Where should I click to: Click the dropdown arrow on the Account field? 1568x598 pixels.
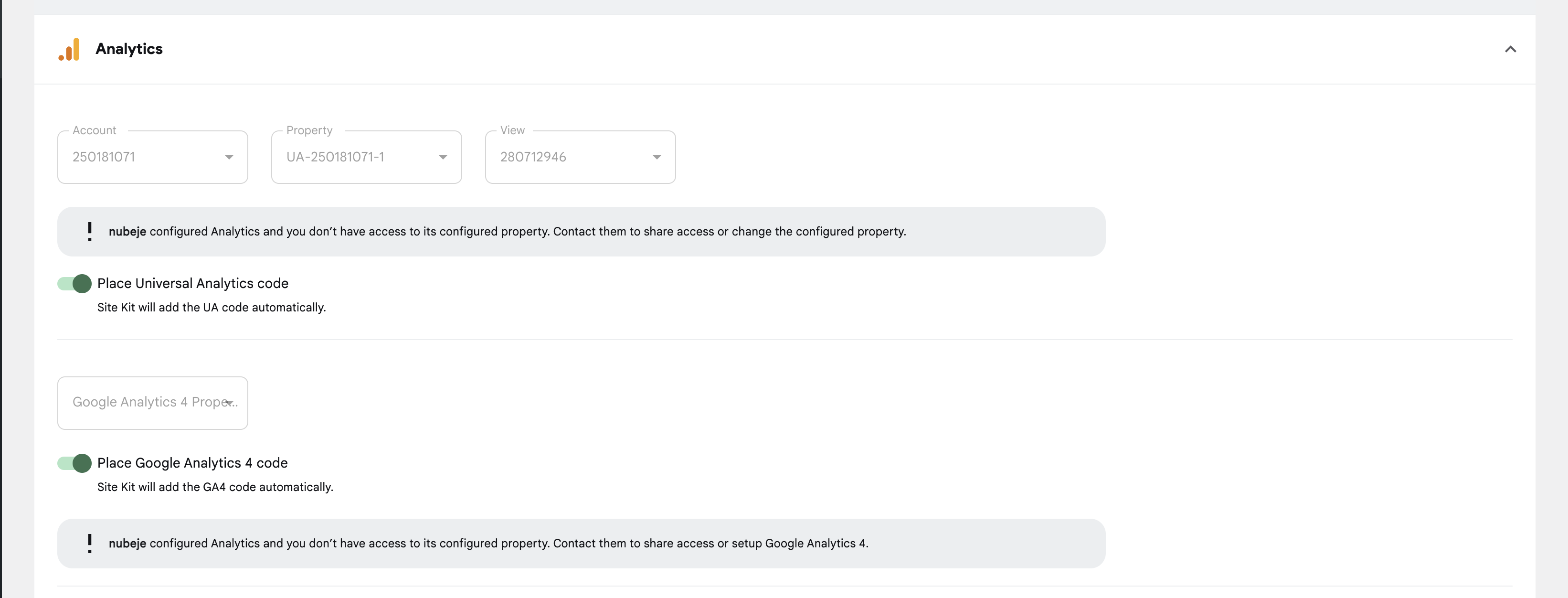[229, 157]
